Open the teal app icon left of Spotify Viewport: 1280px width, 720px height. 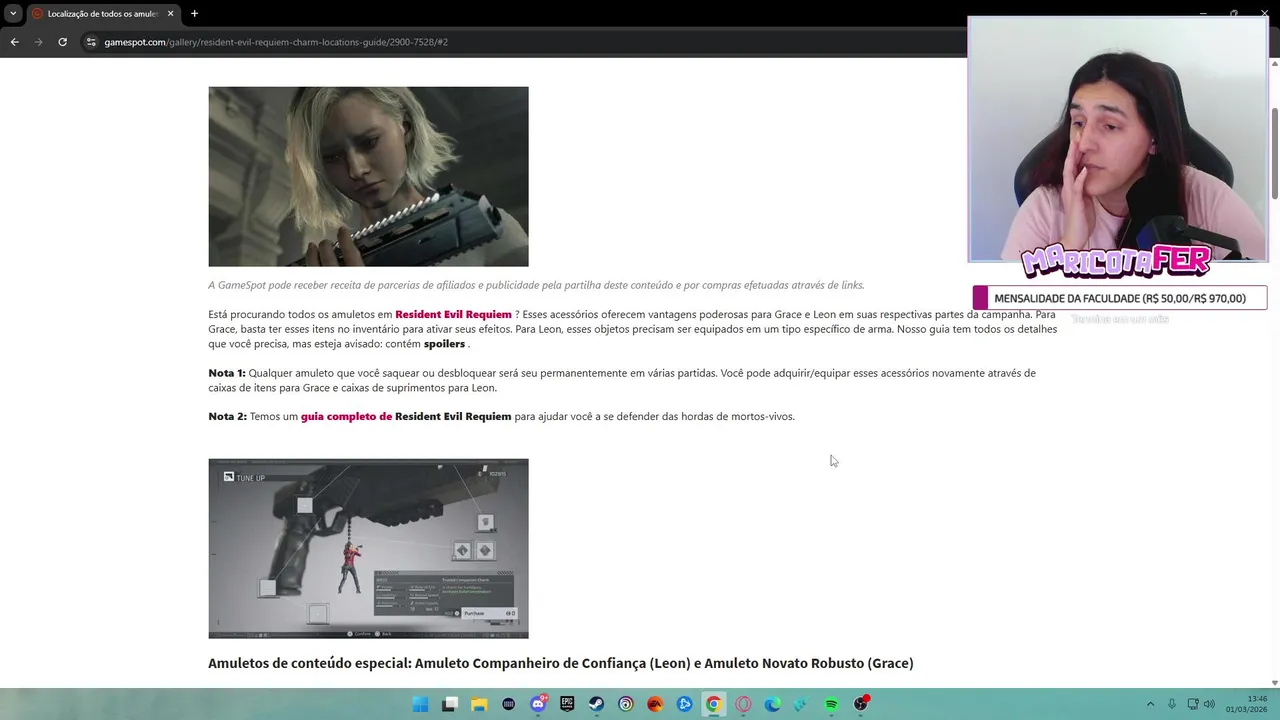pyautogui.click(x=801, y=704)
